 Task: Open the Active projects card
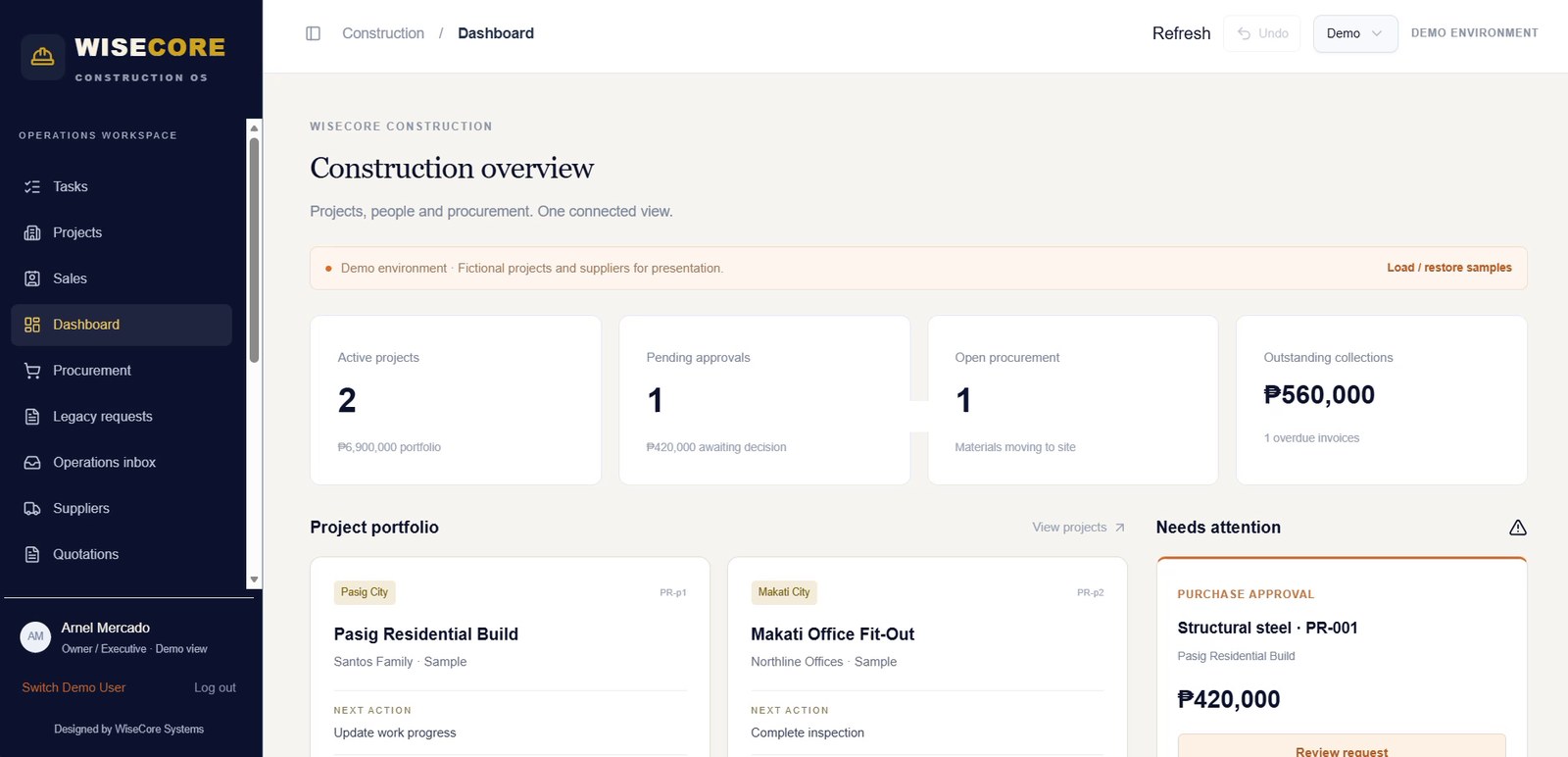pyautogui.click(x=456, y=400)
